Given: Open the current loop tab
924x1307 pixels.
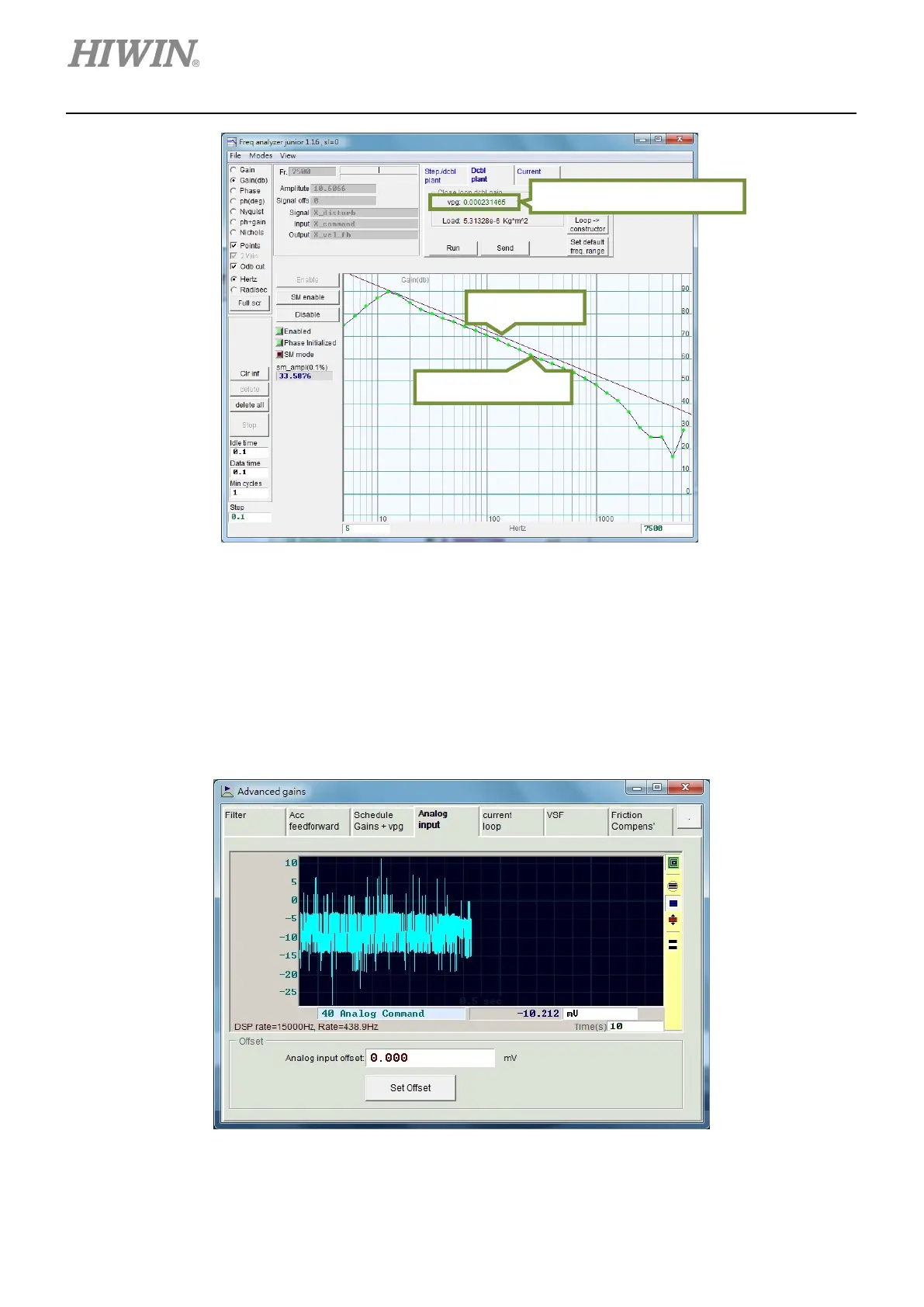Looking at the screenshot, I should [511, 821].
